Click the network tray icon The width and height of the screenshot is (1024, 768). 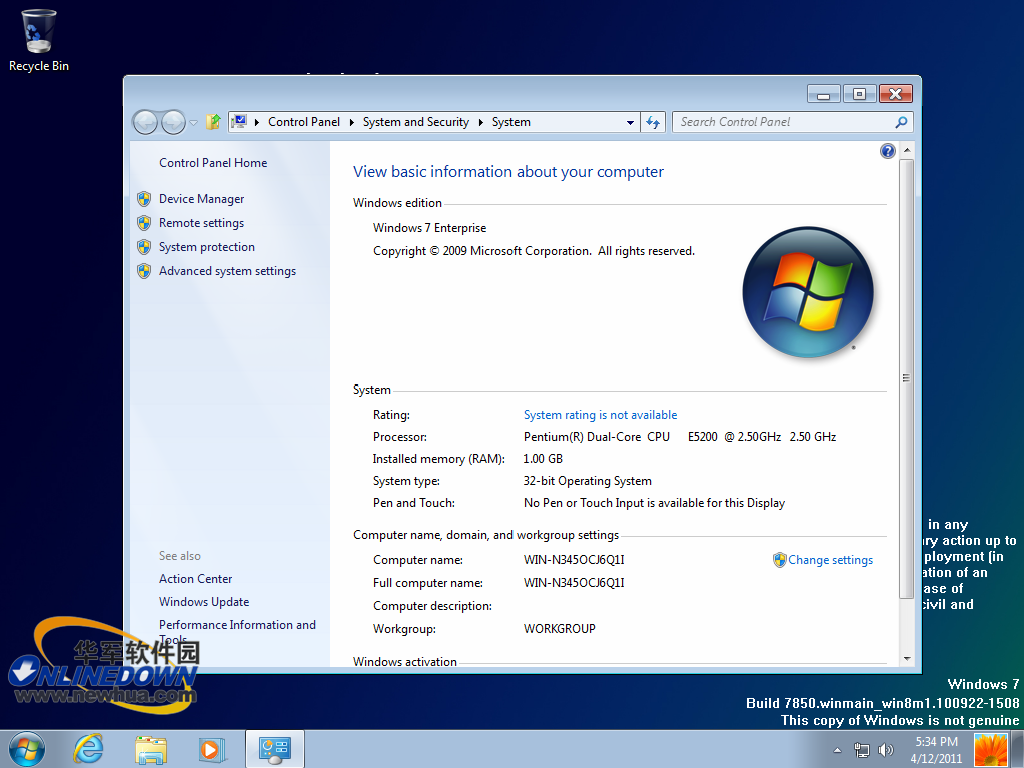[x=862, y=750]
